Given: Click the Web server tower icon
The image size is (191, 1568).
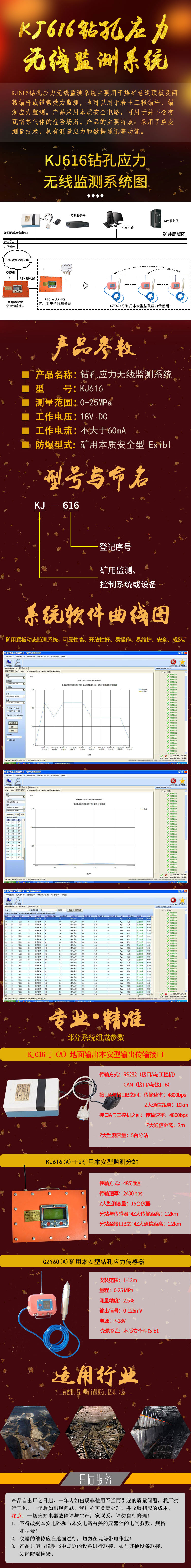Looking at the screenshot, I should [x=156, y=218].
